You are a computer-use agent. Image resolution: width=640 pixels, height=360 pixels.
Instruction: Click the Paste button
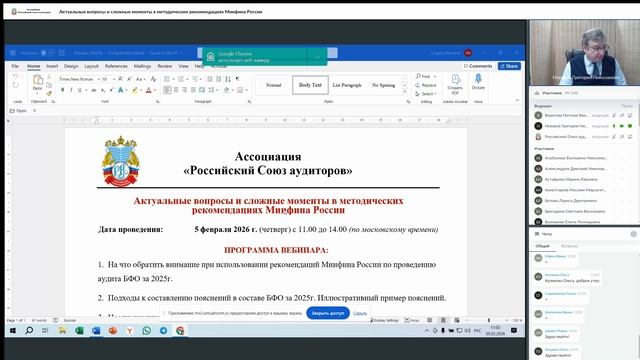pyautogui.click(x=38, y=83)
